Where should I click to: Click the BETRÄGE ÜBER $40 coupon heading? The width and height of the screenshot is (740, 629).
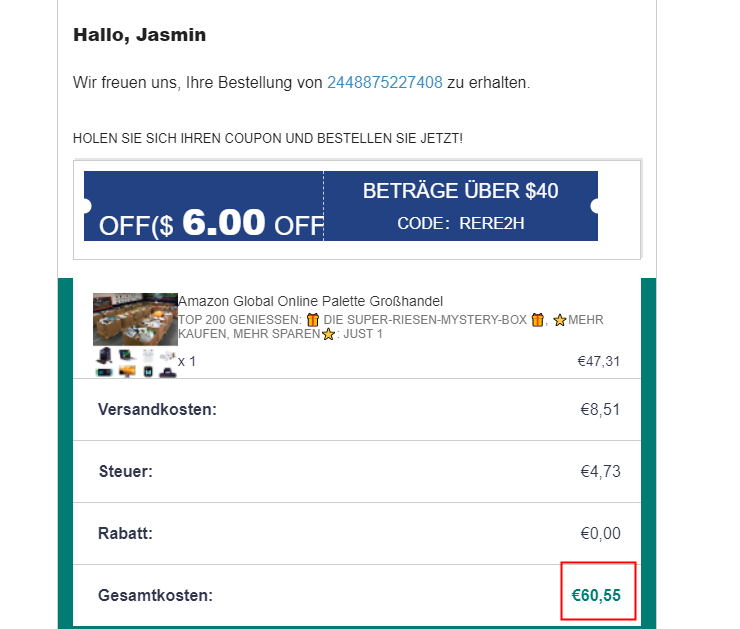tap(460, 191)
